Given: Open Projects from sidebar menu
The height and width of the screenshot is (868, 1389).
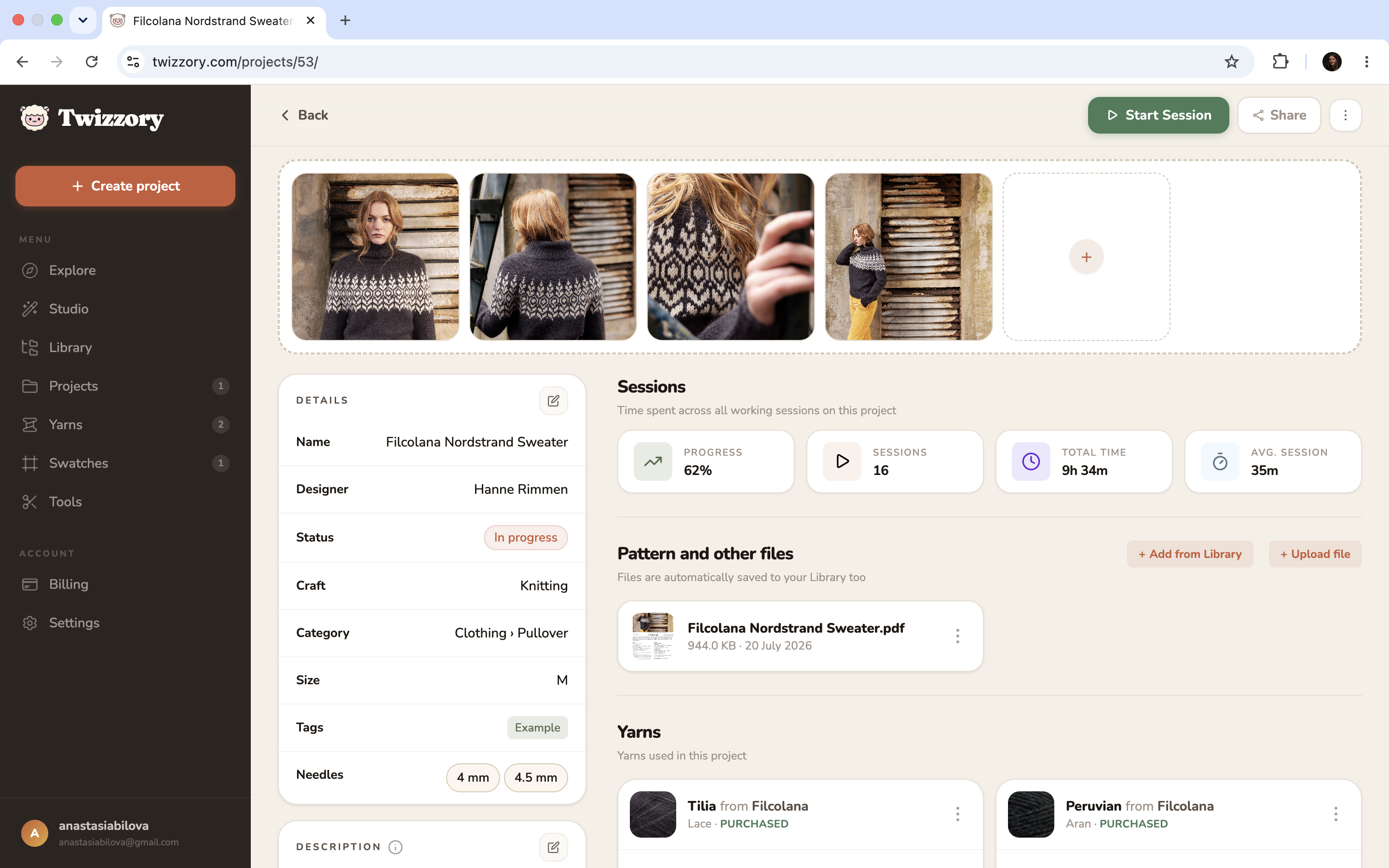Looking at the screenshot, I should click(x=125, y=386).
